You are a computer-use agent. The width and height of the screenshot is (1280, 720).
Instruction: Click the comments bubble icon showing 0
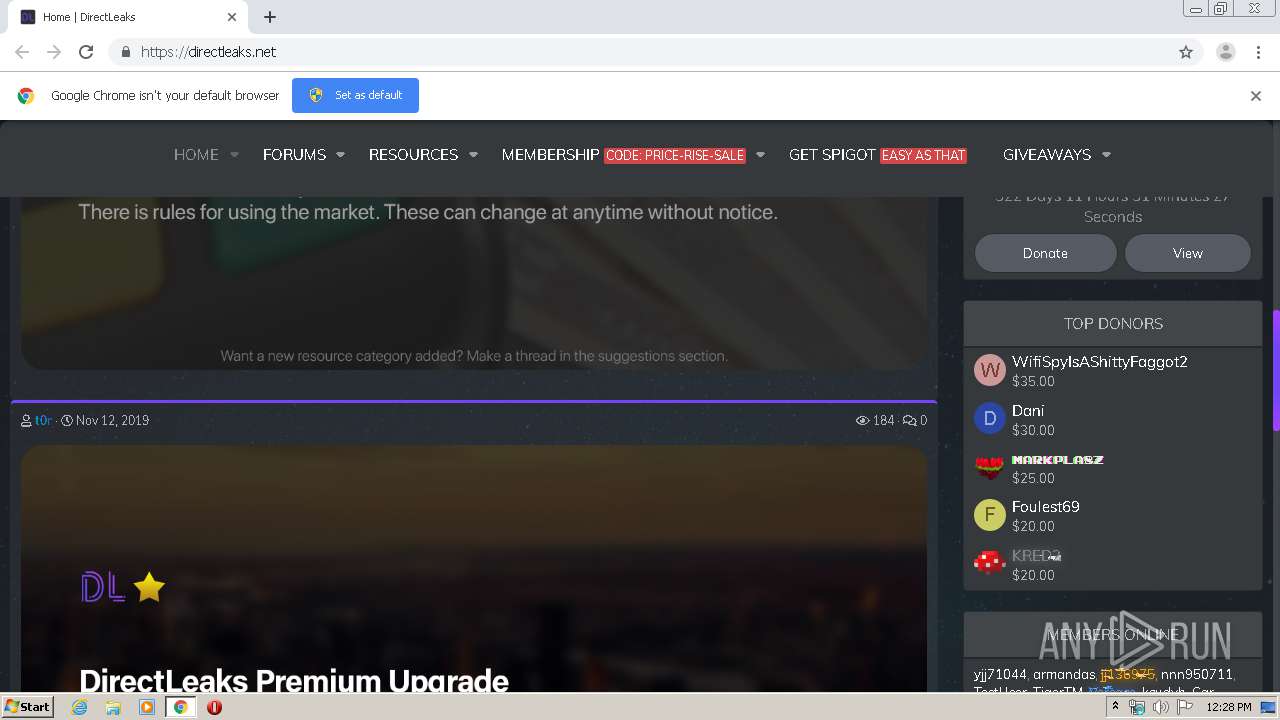pos(909,420)
